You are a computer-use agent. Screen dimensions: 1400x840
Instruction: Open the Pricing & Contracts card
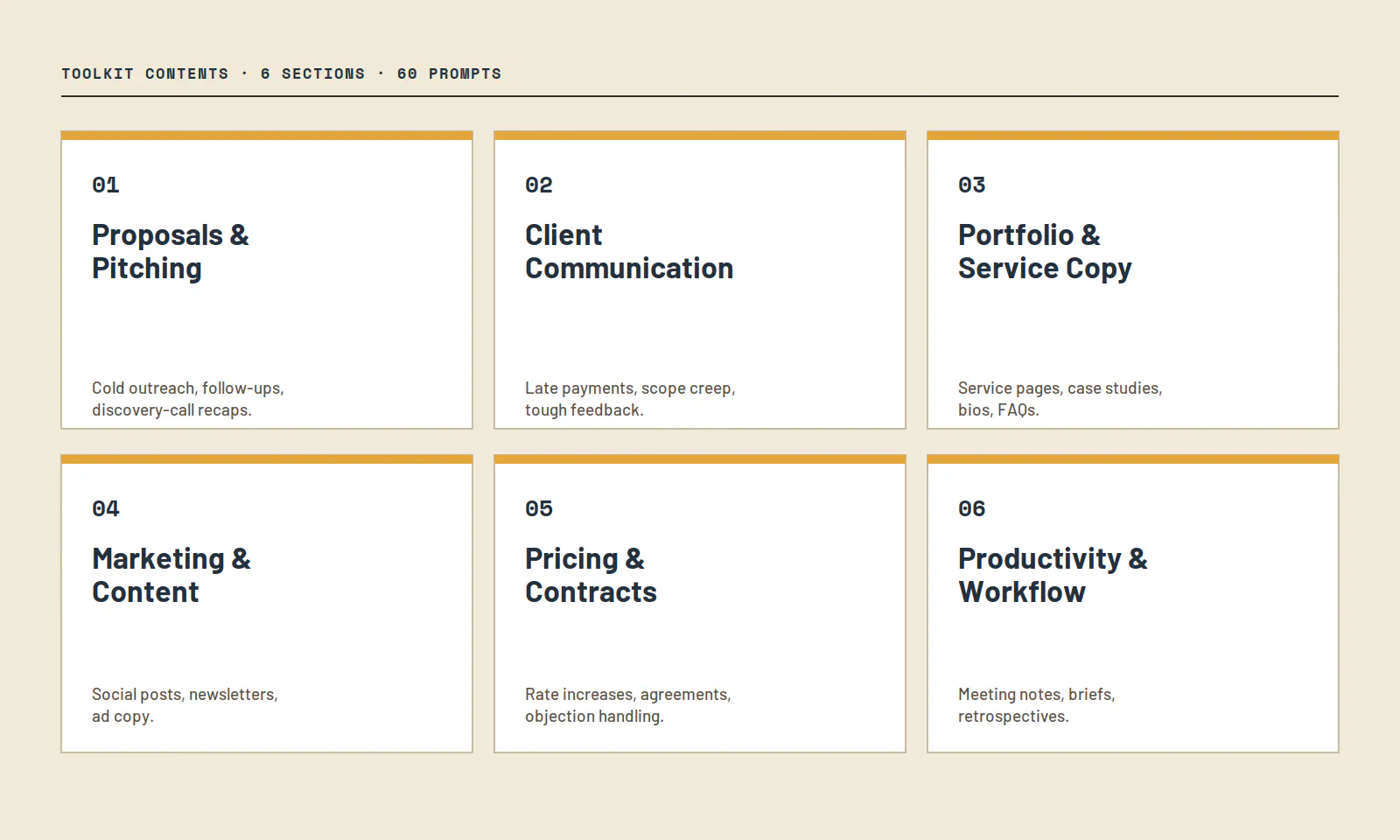click(700, 604)
